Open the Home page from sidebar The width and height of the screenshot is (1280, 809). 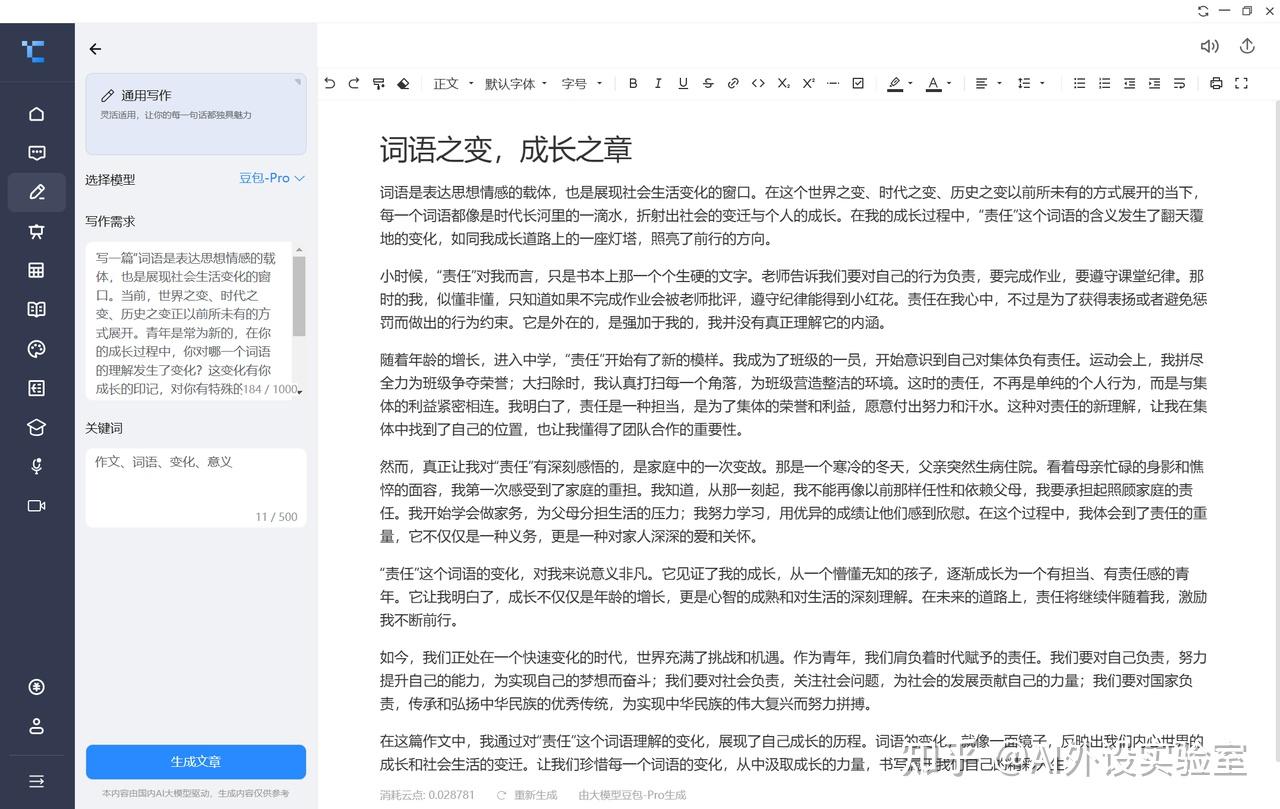[37, 114]
